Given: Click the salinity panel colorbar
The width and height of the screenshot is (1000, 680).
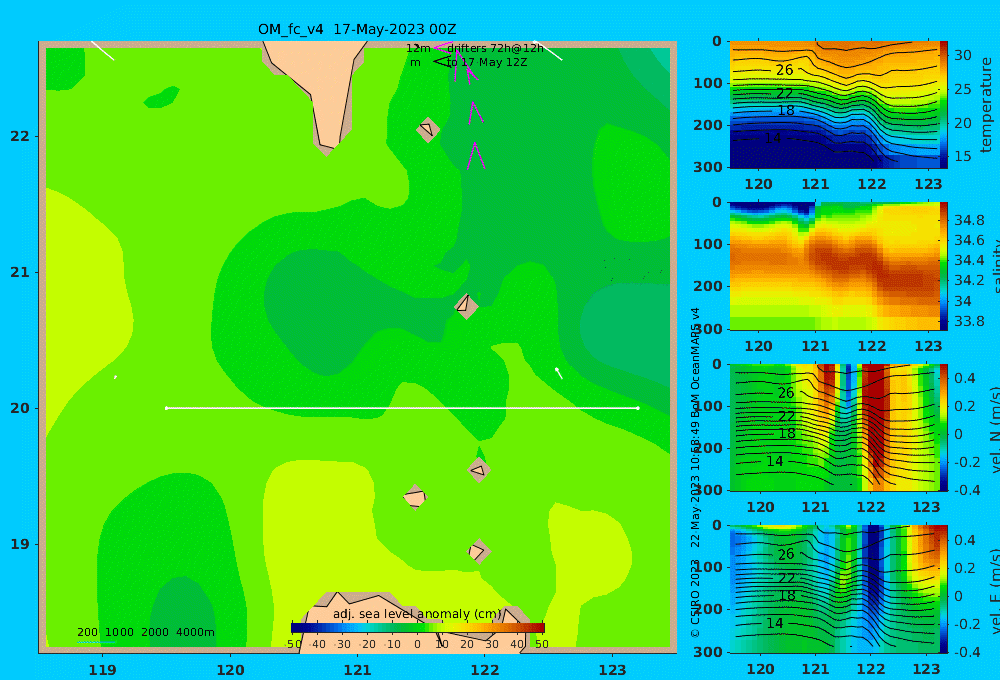Looking at the screenshot, I should 943,266.
